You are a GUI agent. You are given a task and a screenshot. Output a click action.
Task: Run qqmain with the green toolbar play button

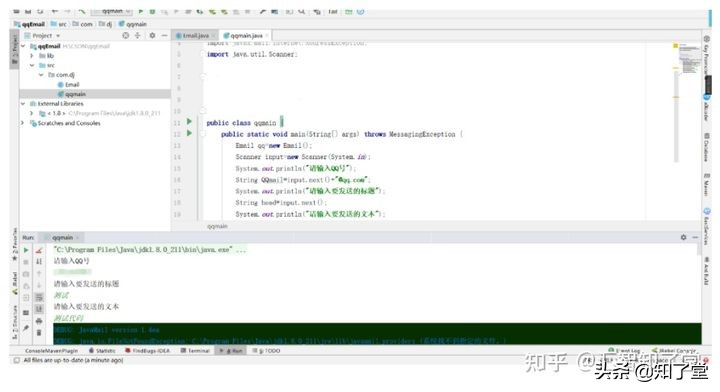141,11
